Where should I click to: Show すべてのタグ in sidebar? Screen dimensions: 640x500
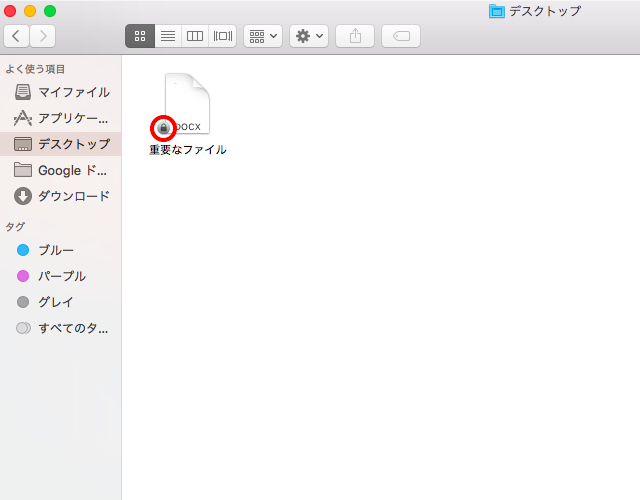pos(60,328)
